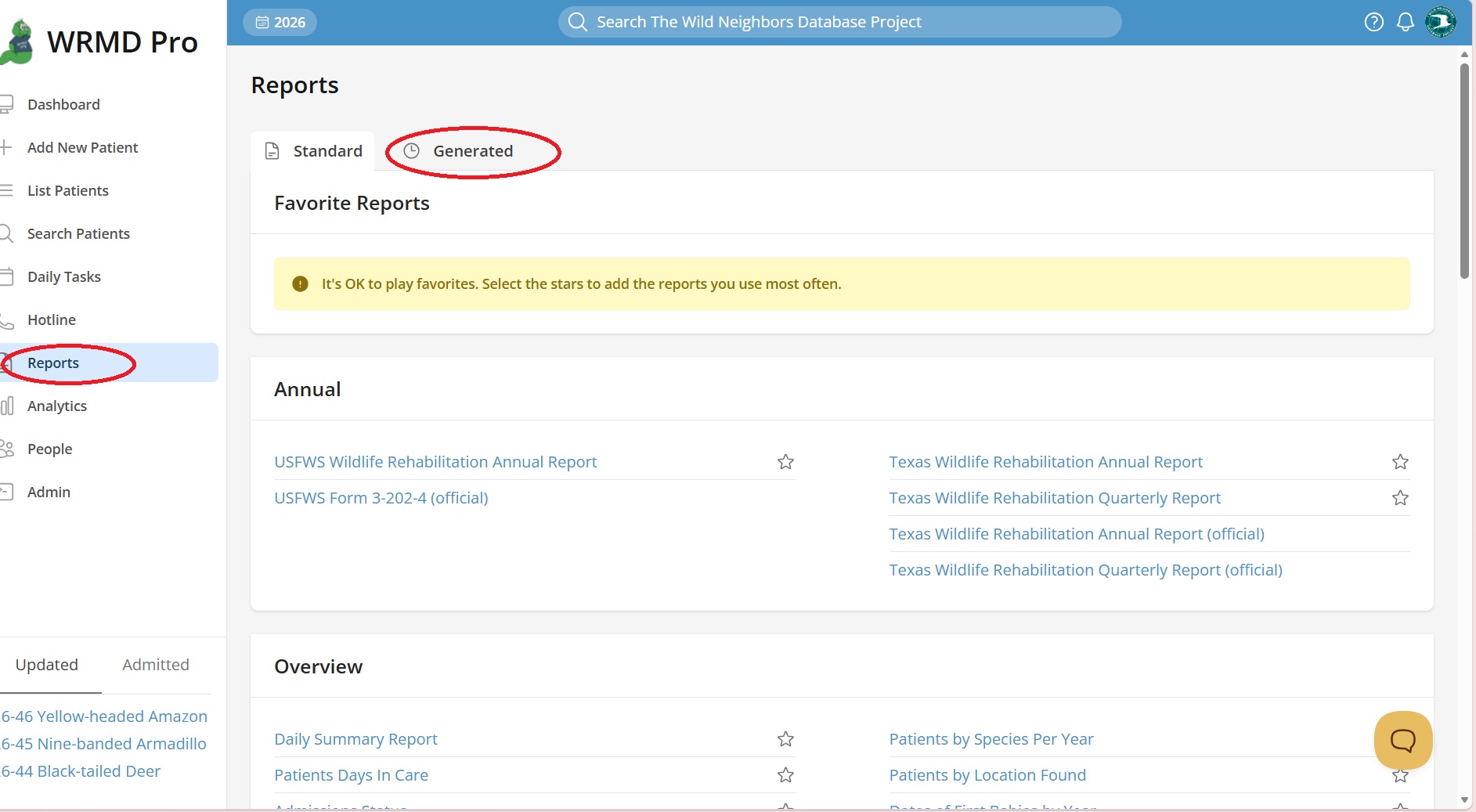
Task: Open Texas Wildlife Rehabilitation Annual Report (official)
Action: pos(1077,534)
